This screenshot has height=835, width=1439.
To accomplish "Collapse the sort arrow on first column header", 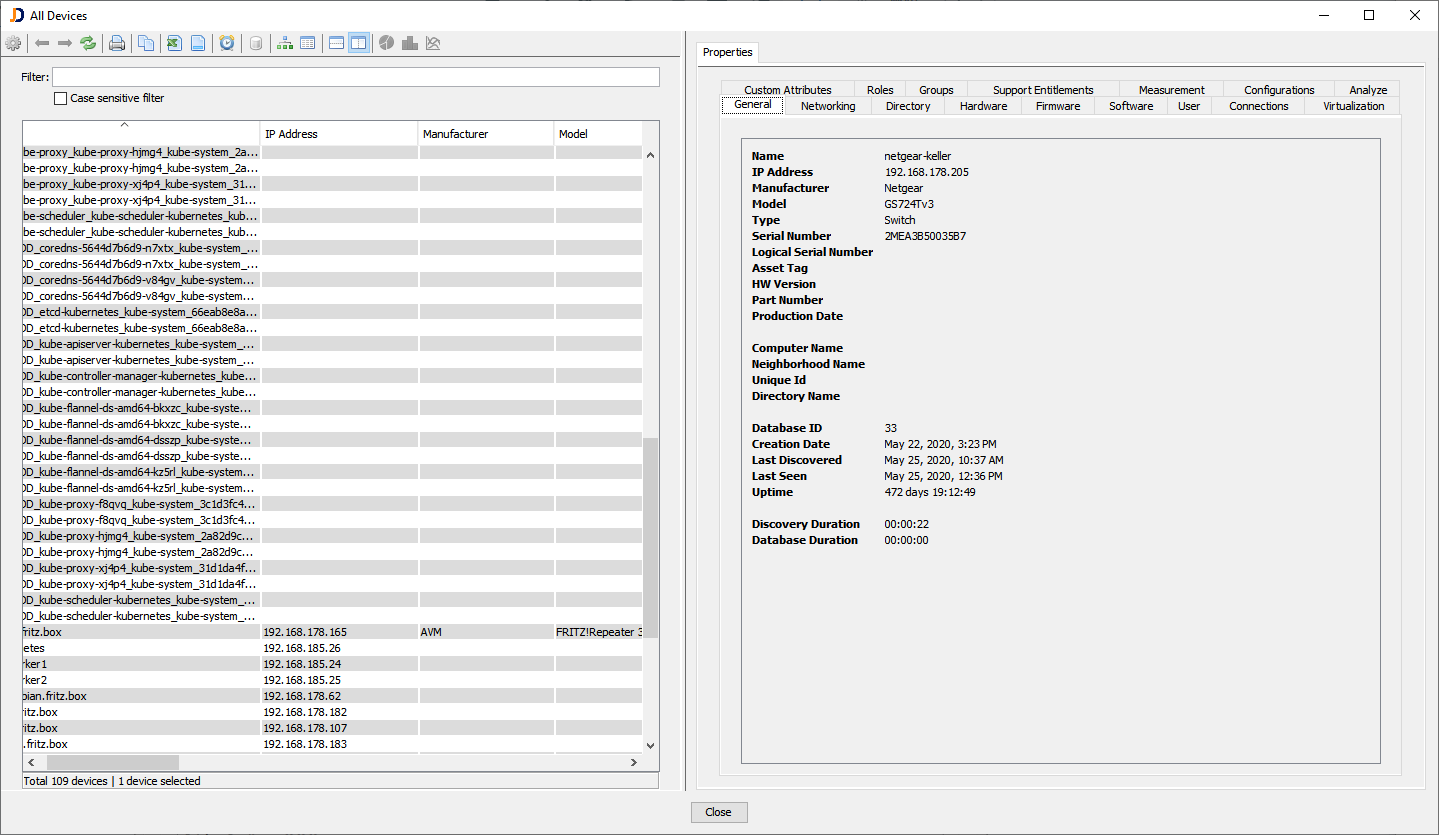I will pyautogui.click(x=124, y=124).
